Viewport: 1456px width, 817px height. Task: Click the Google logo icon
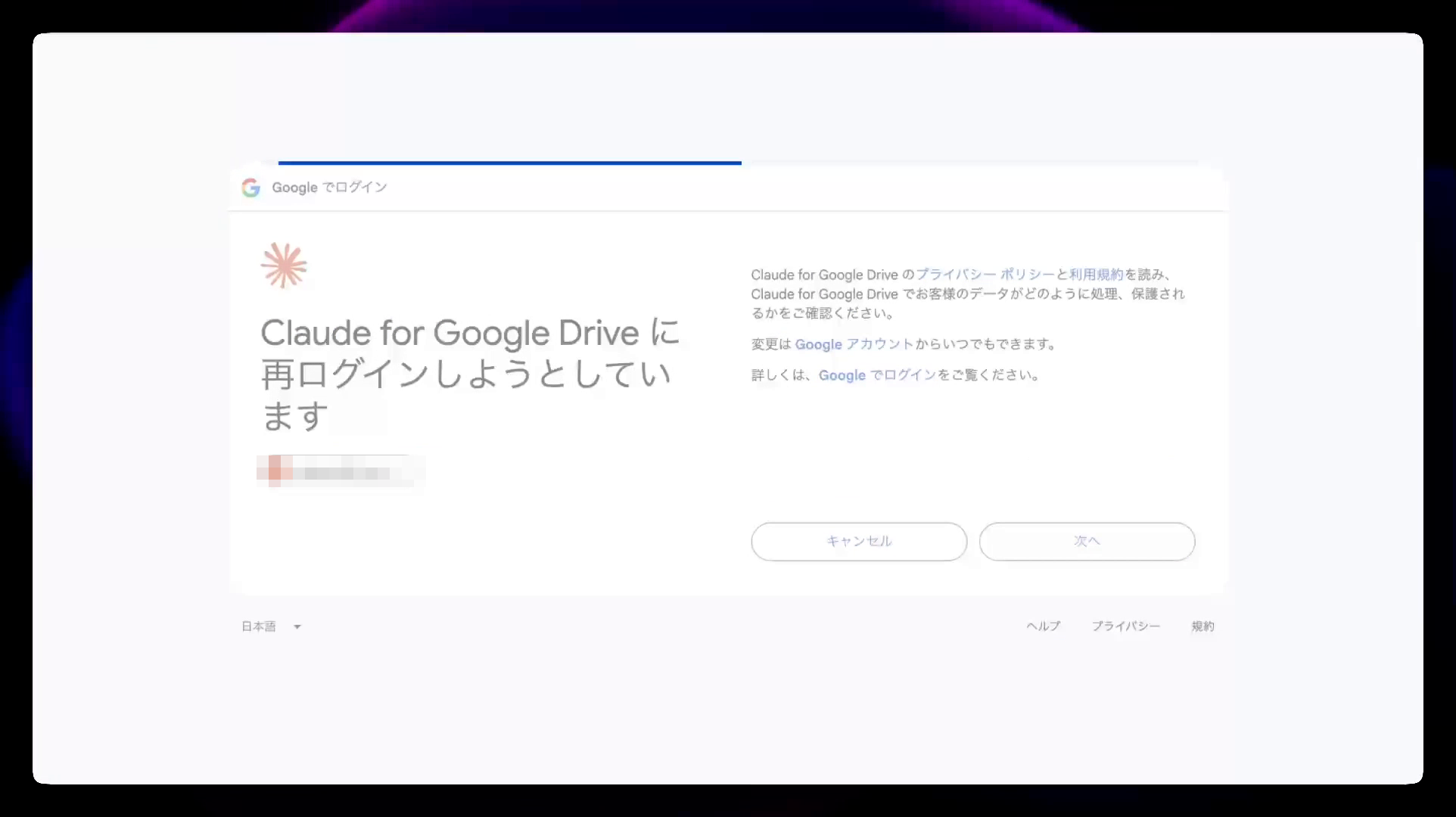[250, 188]
